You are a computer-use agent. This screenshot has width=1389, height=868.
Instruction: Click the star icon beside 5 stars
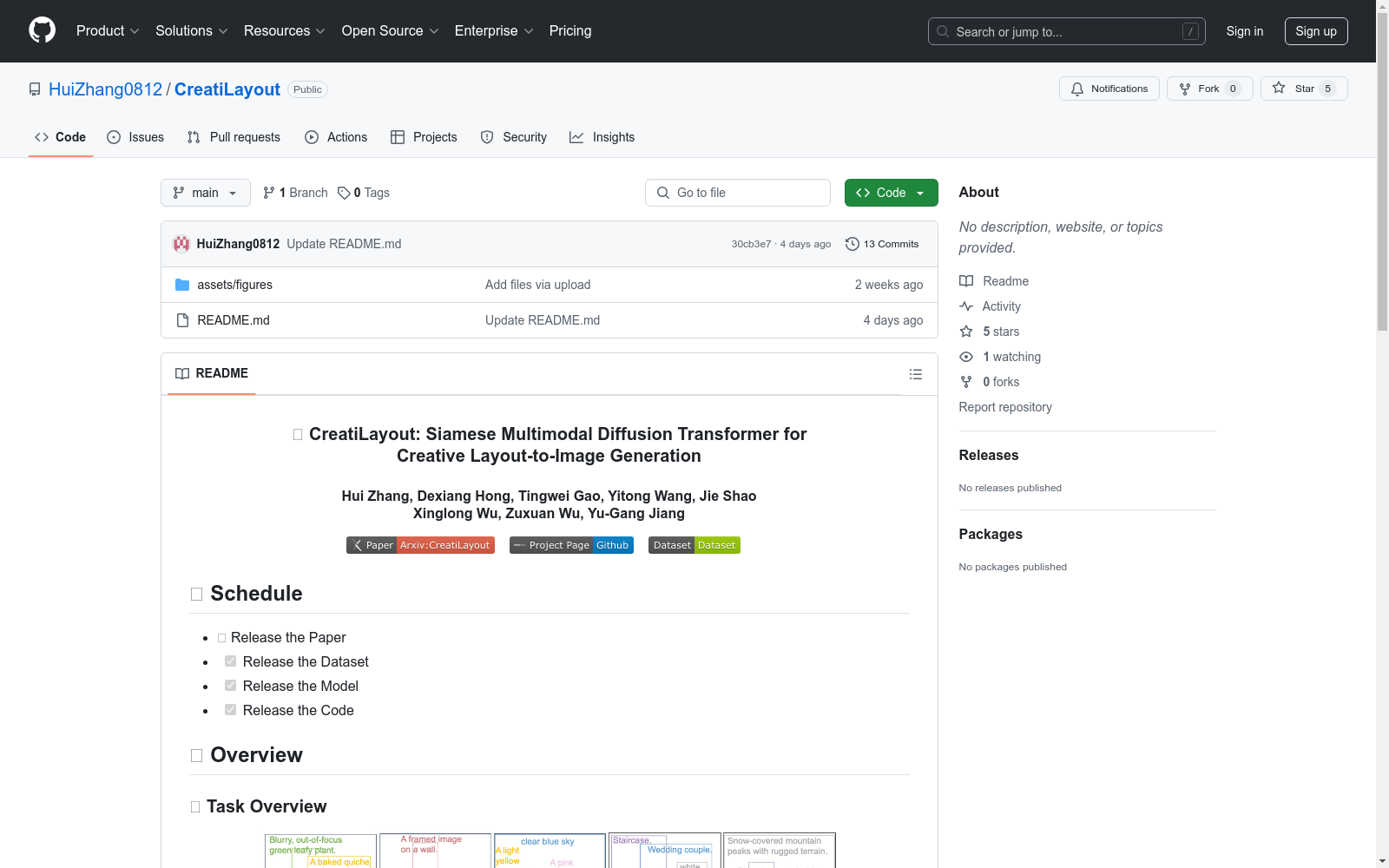click(x=966, y=332)
